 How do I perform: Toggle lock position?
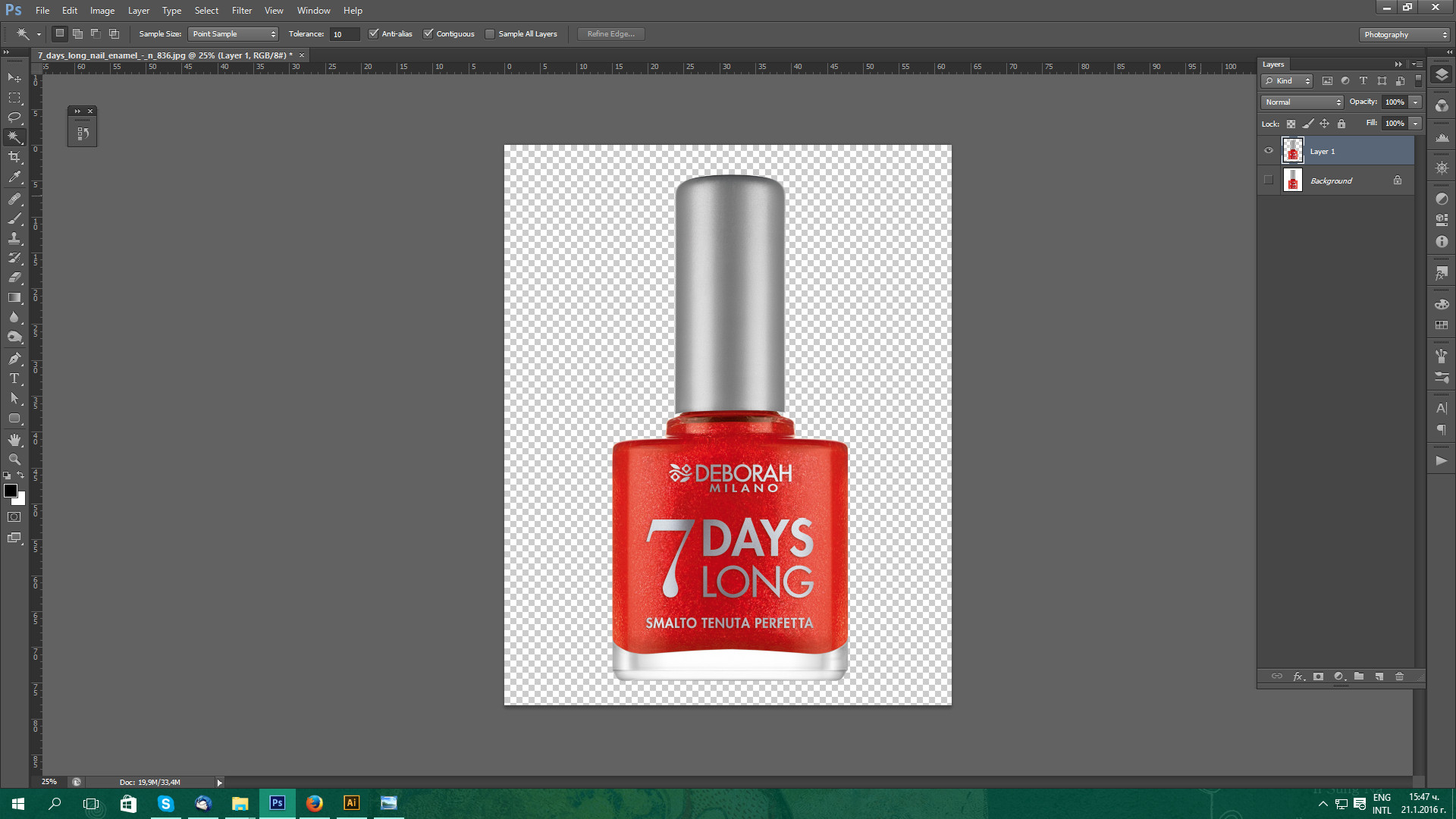tap(1324, 124)
